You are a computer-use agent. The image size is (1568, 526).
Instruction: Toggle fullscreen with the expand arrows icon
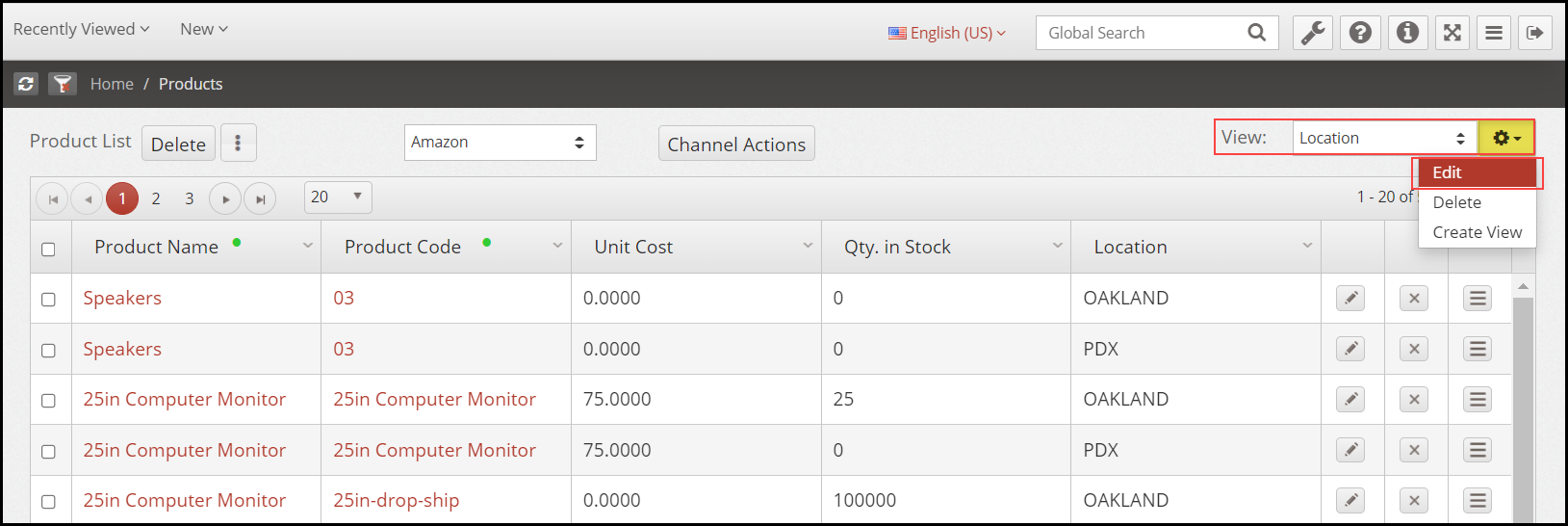(1452, 33)
